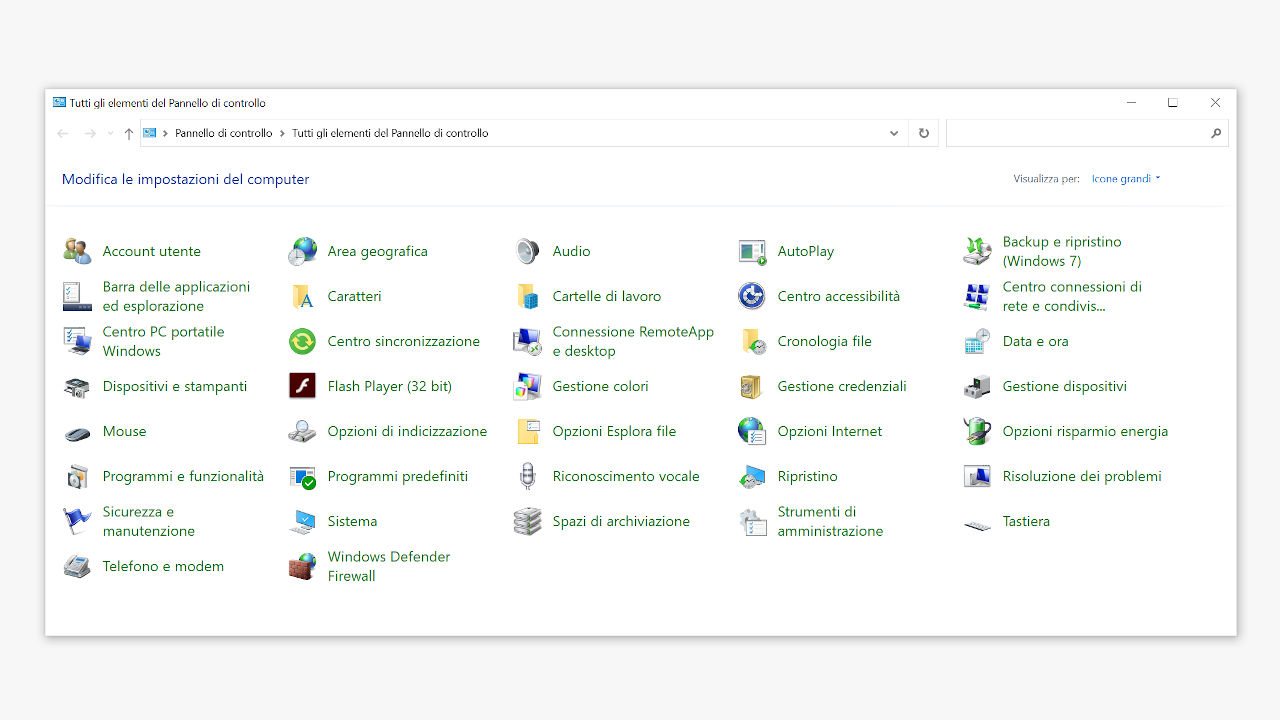Open the Windows Defender Firewall icon
Image resolution: width=1280 pixels, height=720 pixels.
pyautogui.click(x=302, y=566)
